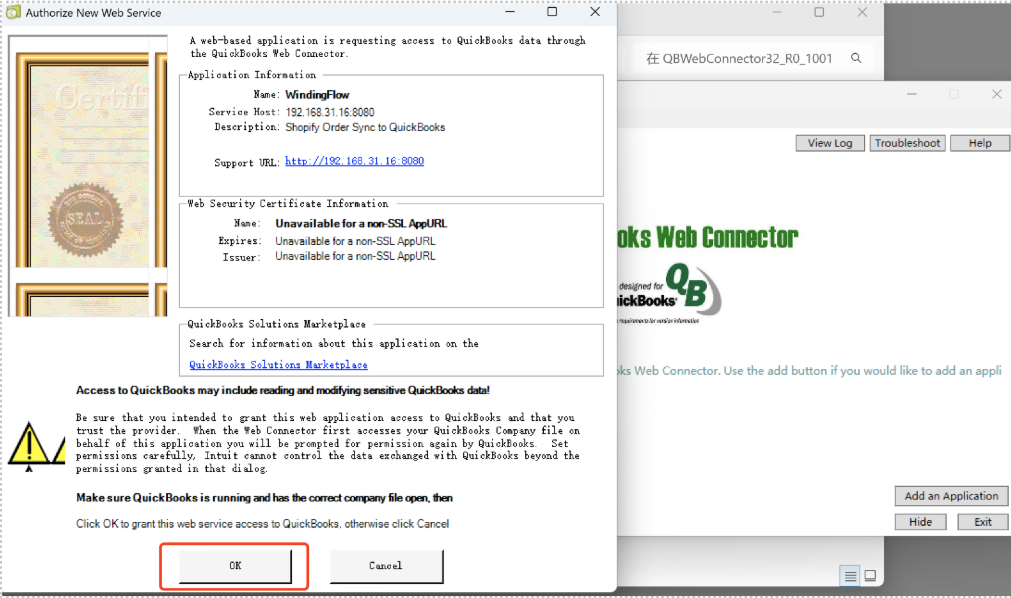Viewport: 1011px width, 598px height.
Task: Switch to details view icon in Explorer
Action: pos(850,576)
